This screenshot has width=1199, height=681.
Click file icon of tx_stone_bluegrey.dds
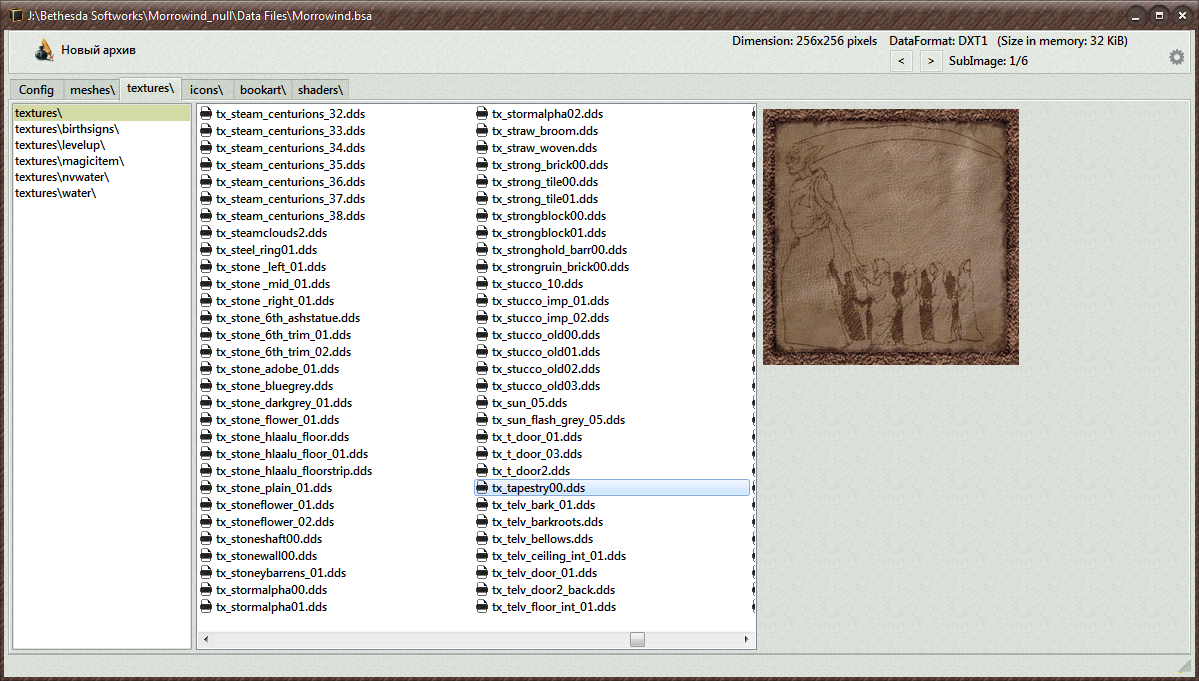point(206,386)
